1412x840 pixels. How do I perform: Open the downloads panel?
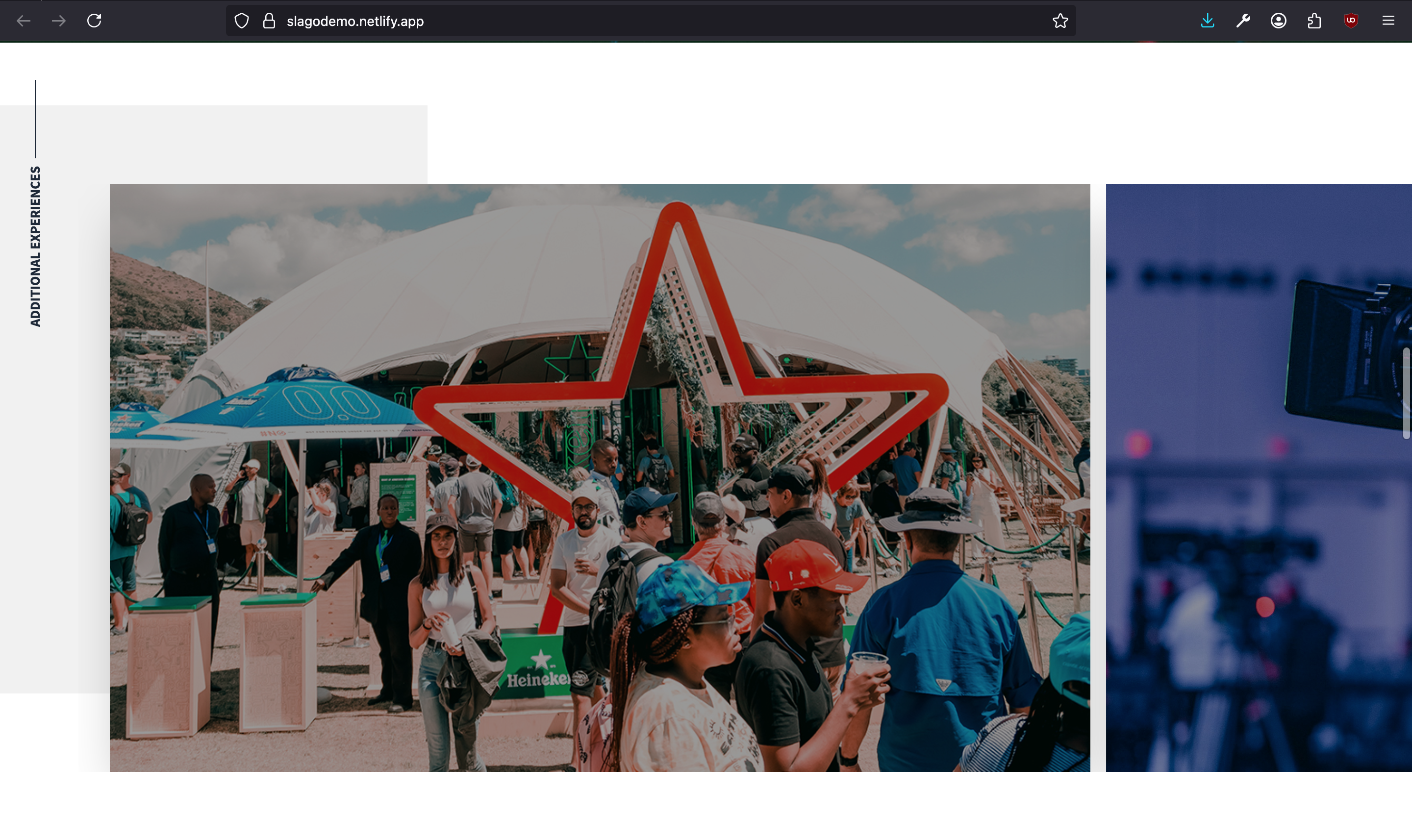(1208, 21)
